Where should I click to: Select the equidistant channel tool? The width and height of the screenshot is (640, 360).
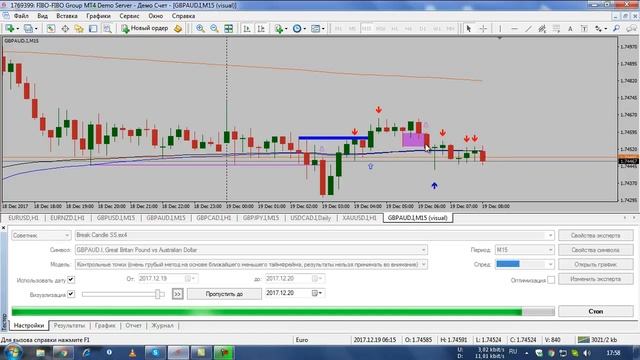542,29
